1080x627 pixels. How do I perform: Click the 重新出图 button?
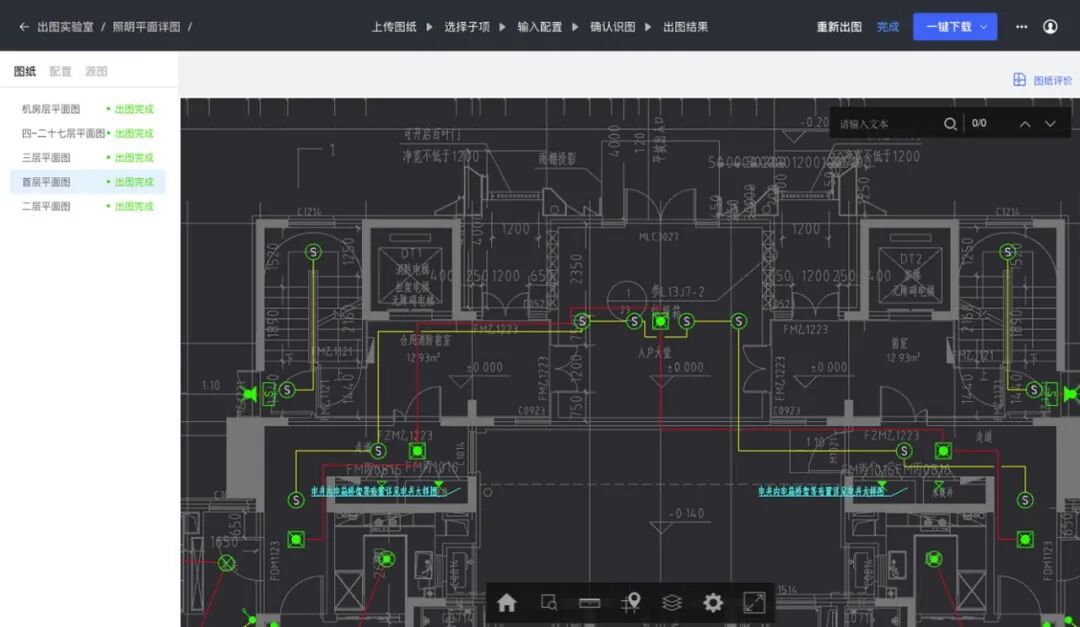839,27
